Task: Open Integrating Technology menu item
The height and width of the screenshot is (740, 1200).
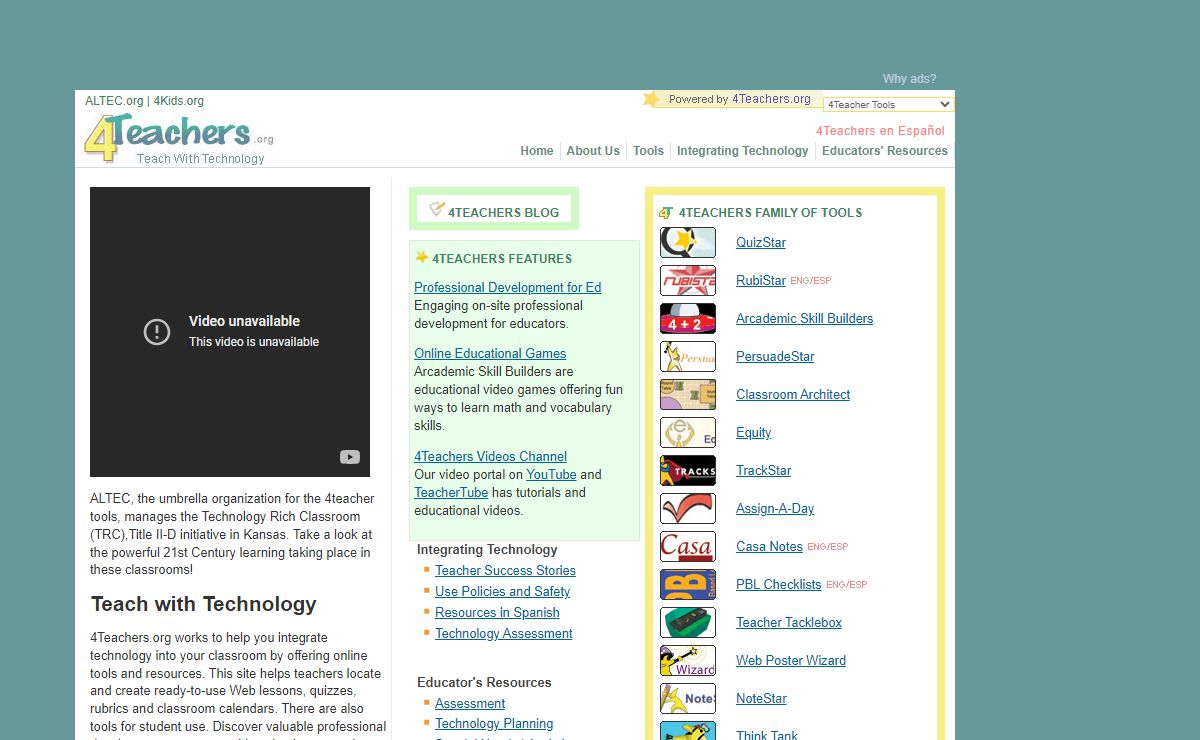Action: coord(742,151)
